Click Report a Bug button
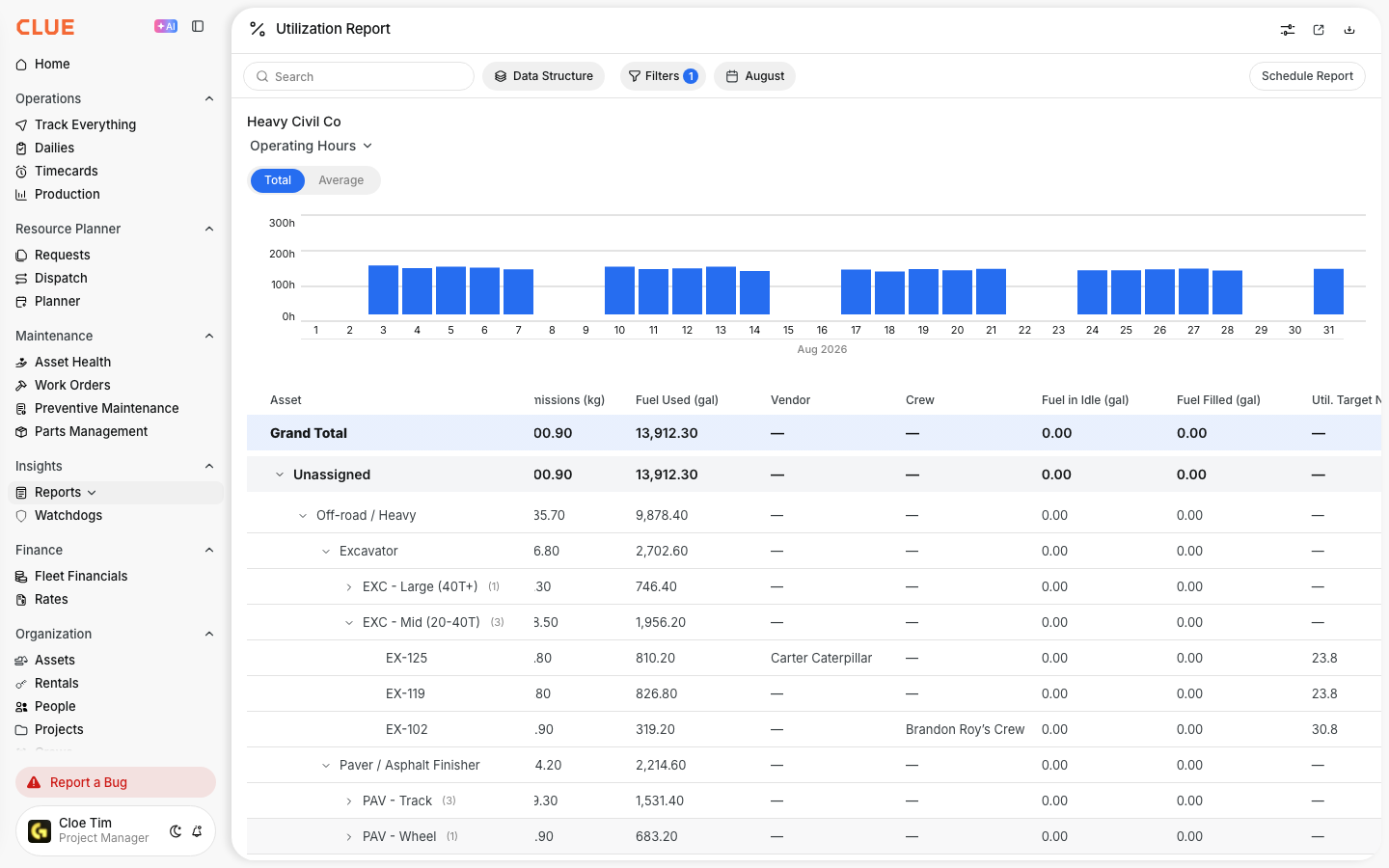1389x868 pixels. (116, 782)
